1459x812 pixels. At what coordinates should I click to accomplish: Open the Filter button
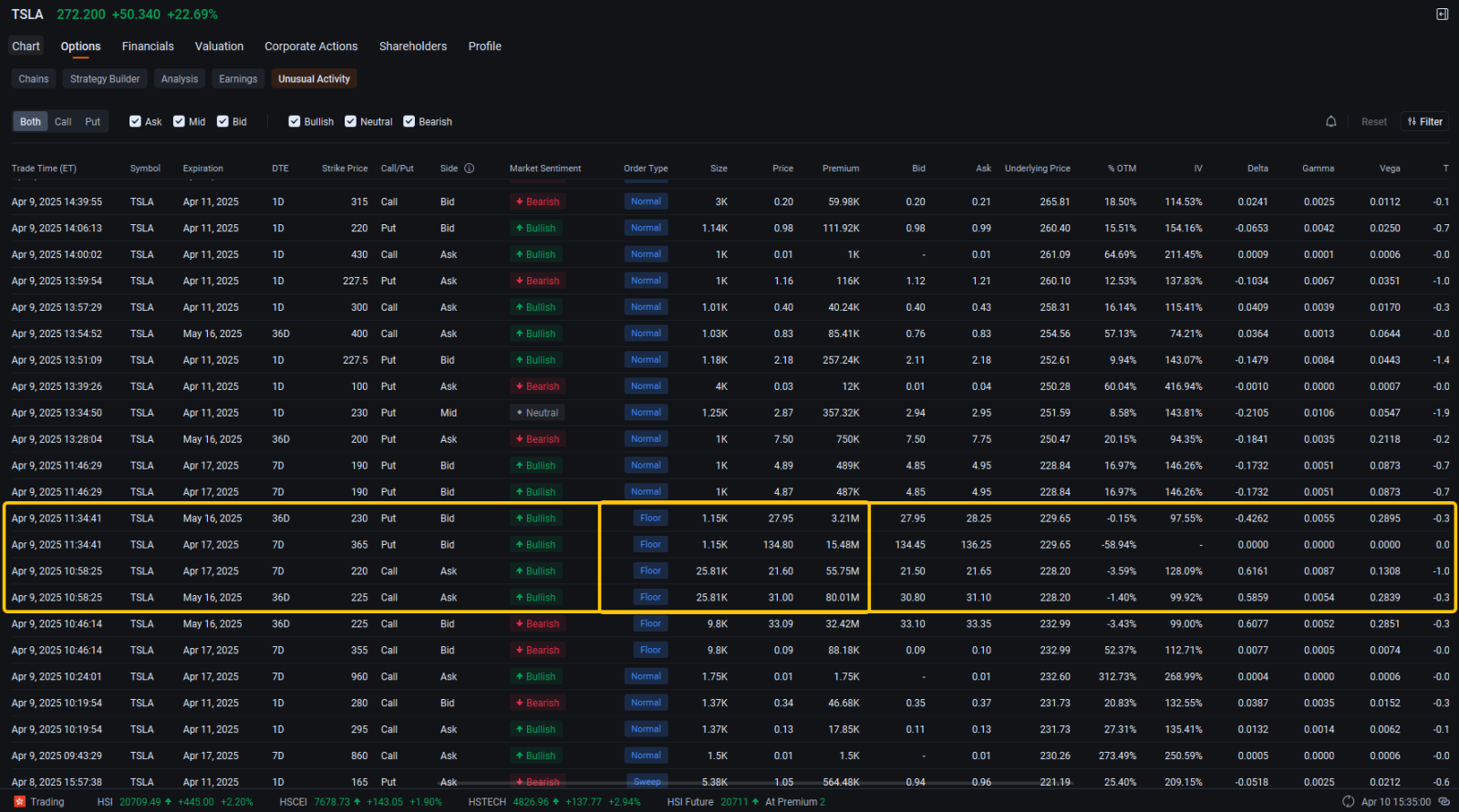[x=1424, y=121]
